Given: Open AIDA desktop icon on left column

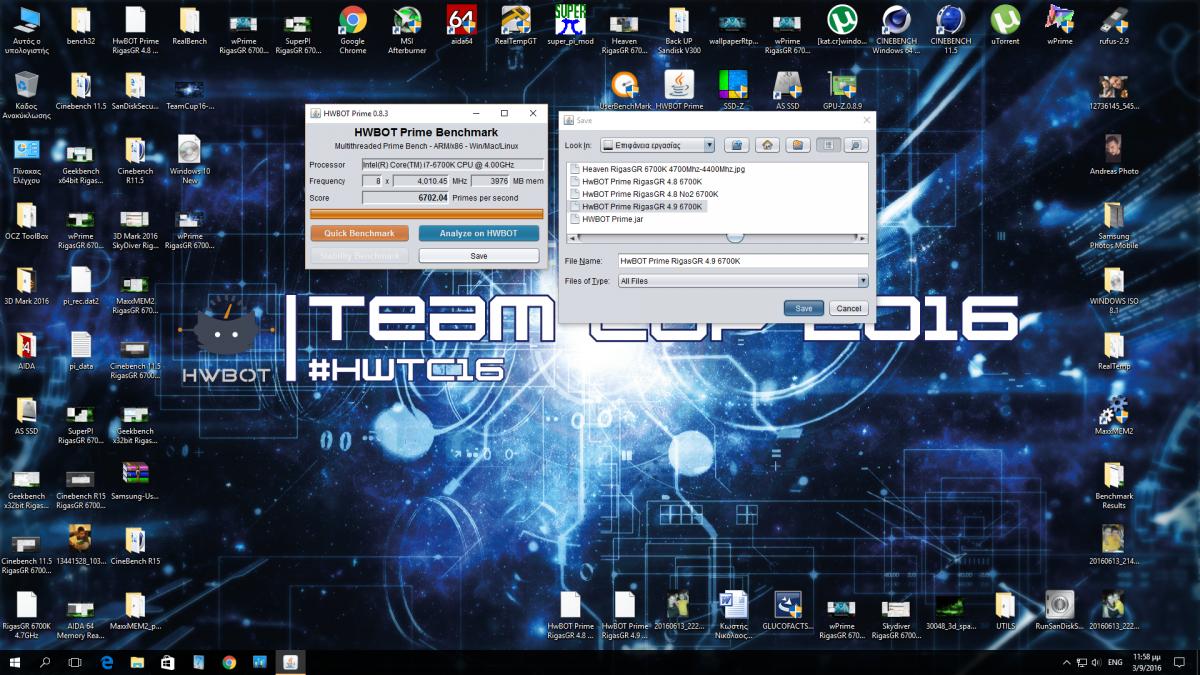Looking at the screenshot, I should click(x=26, y=352).
